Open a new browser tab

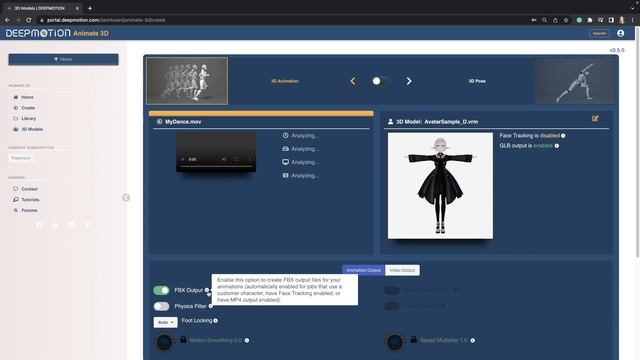pyautogui.click(x=90, y=8)
